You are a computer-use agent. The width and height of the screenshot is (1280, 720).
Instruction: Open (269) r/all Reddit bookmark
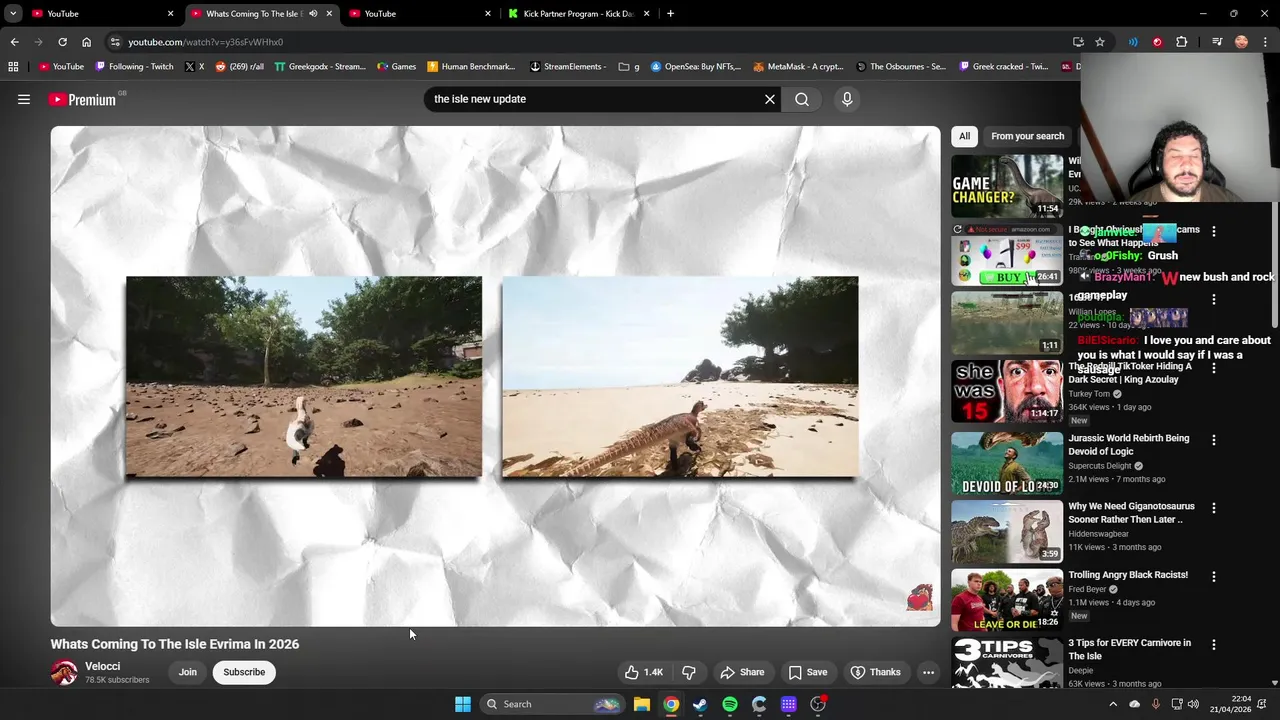240,67
